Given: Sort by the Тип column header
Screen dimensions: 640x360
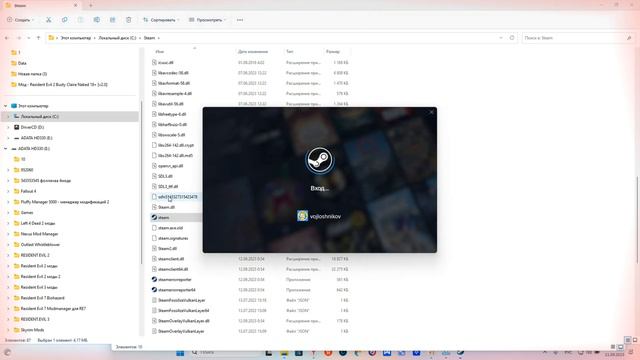Looking at the screenshot, I should [x=289, y=51].
